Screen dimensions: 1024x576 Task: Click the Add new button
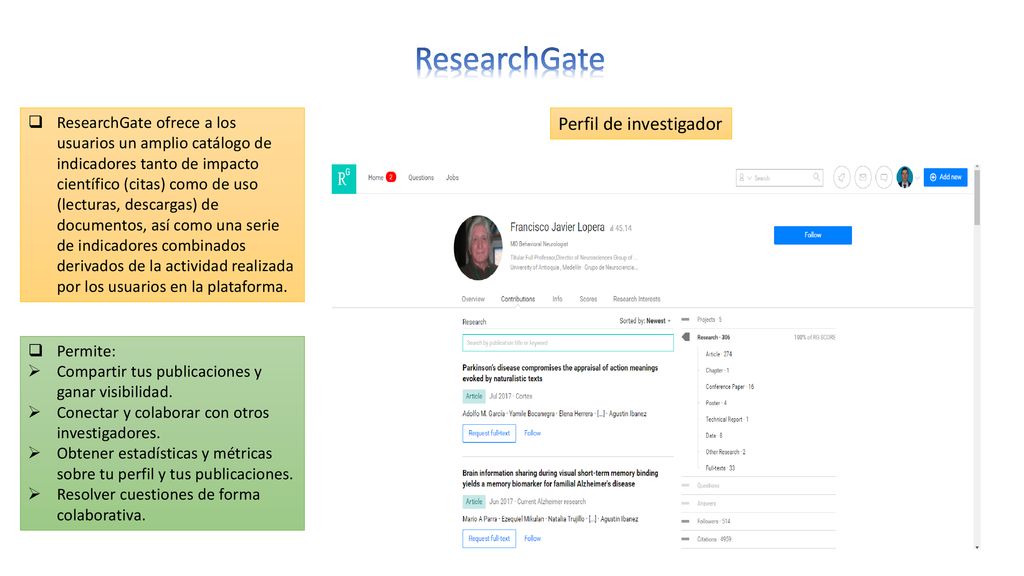point(945,177)
